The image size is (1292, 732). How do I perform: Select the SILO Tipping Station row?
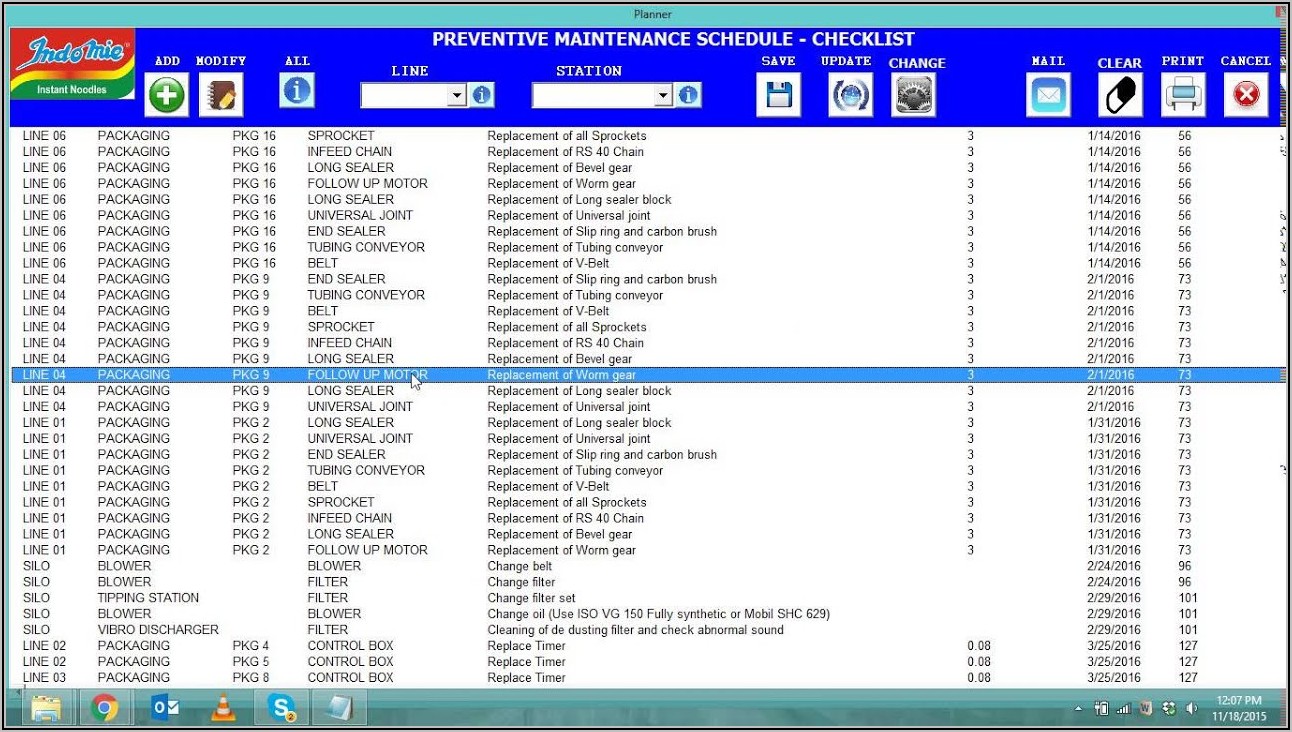400,598
